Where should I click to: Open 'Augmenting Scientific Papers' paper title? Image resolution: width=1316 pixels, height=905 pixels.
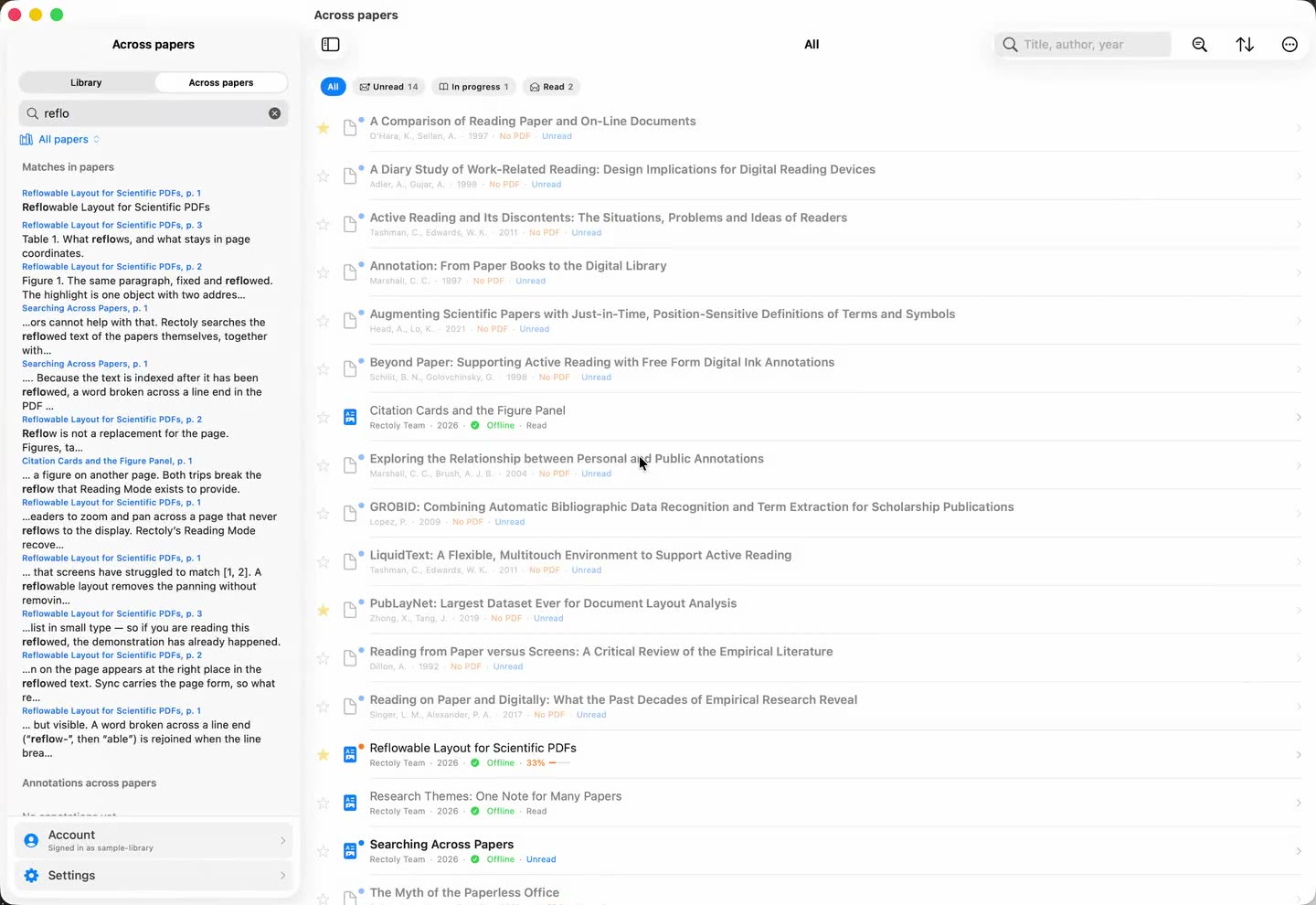click(x=663, y=314)
